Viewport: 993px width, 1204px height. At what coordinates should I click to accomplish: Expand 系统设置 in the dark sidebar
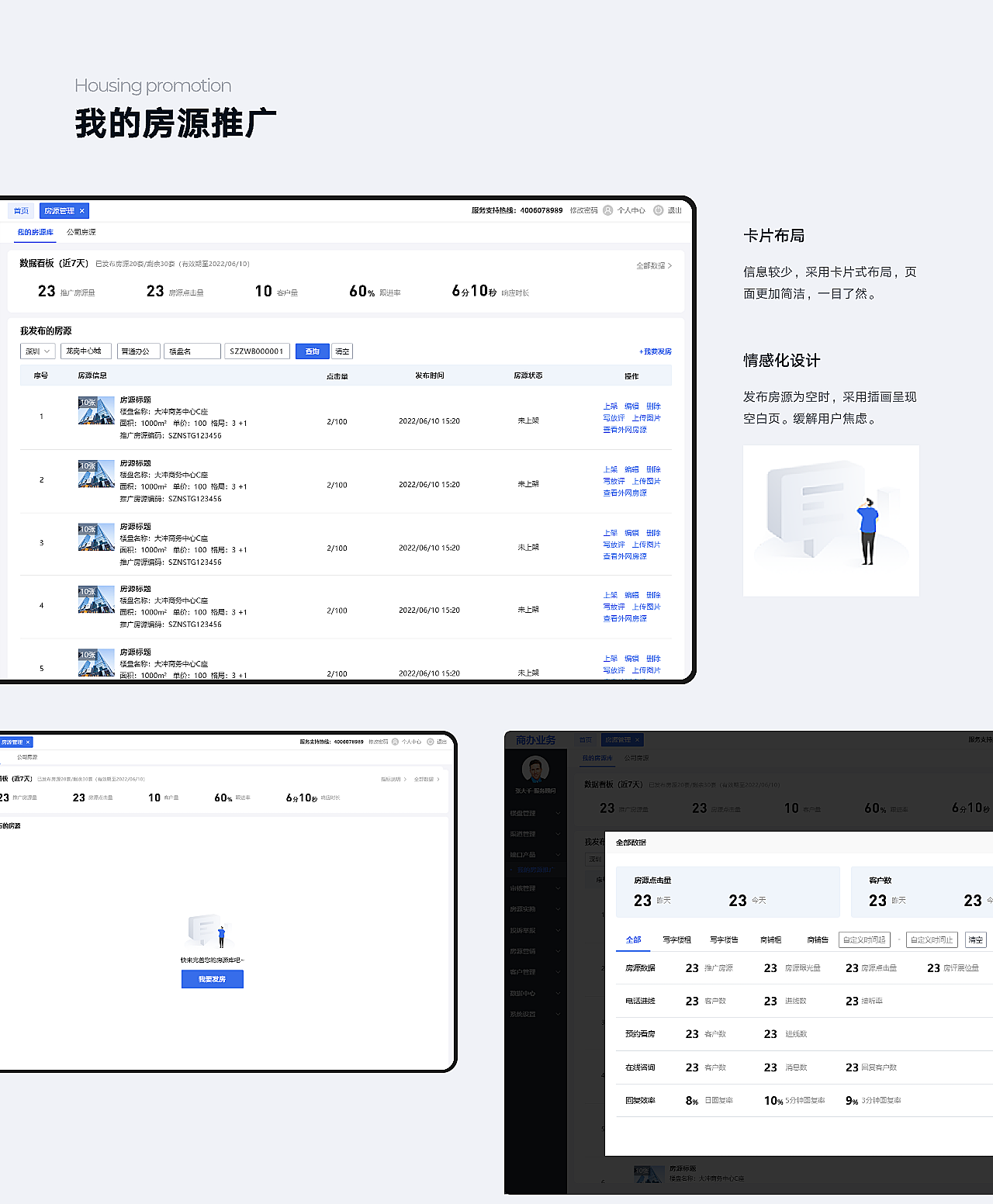click(x=535, y=1014)
